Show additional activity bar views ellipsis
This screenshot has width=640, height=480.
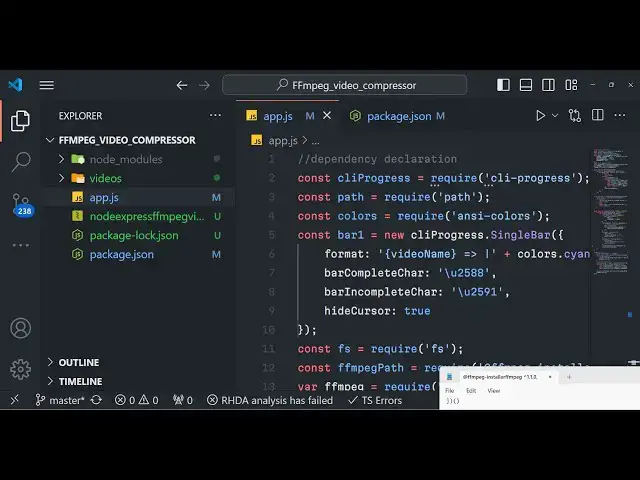(x=20, y=245)
